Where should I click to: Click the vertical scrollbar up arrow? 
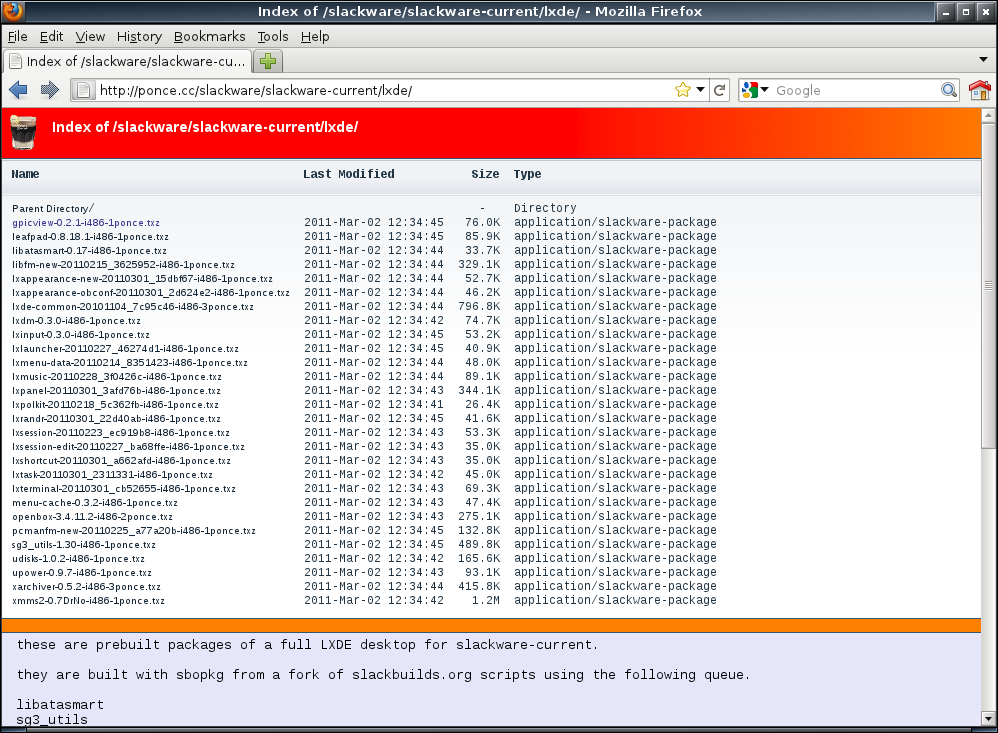[x=988, y=115]
